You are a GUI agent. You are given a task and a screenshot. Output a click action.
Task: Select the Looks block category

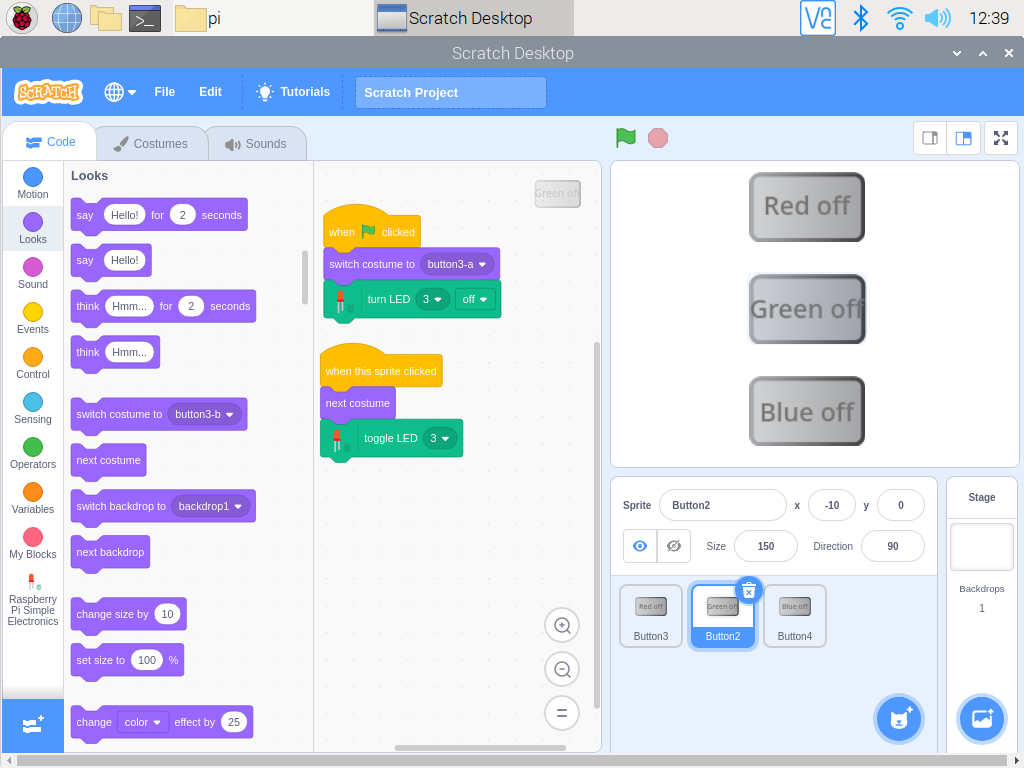point(33,229)
